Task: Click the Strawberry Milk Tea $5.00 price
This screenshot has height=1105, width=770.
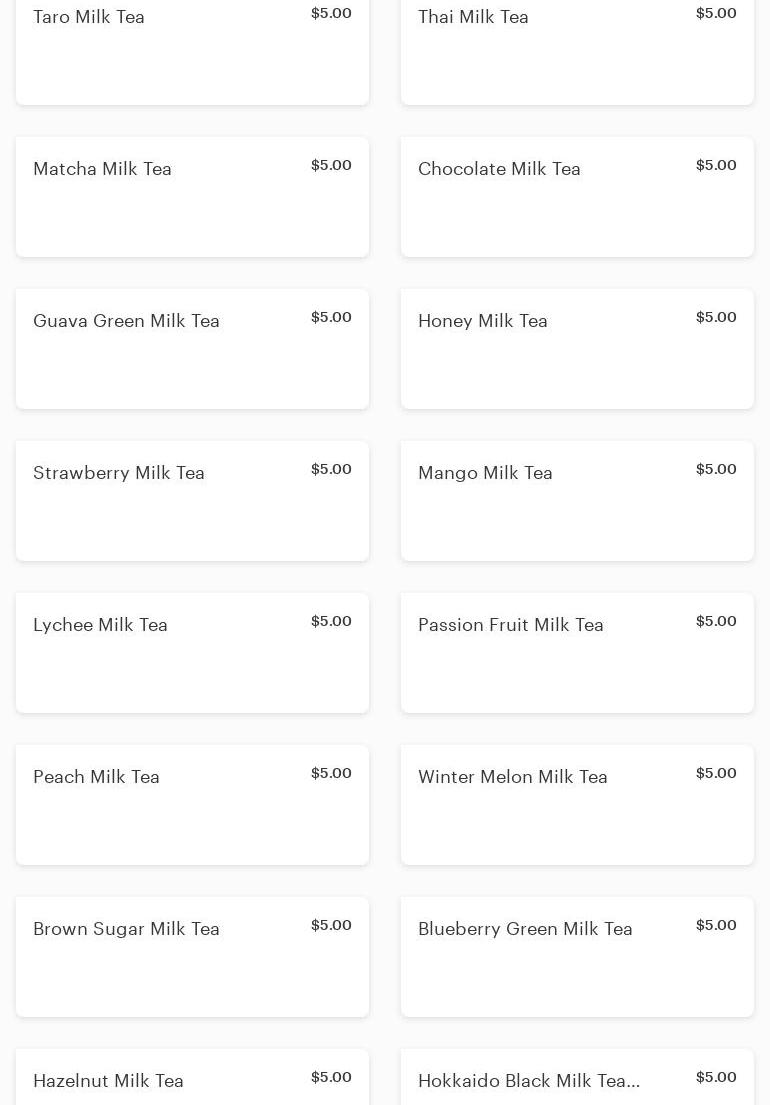Action: [x=331, y=469]
